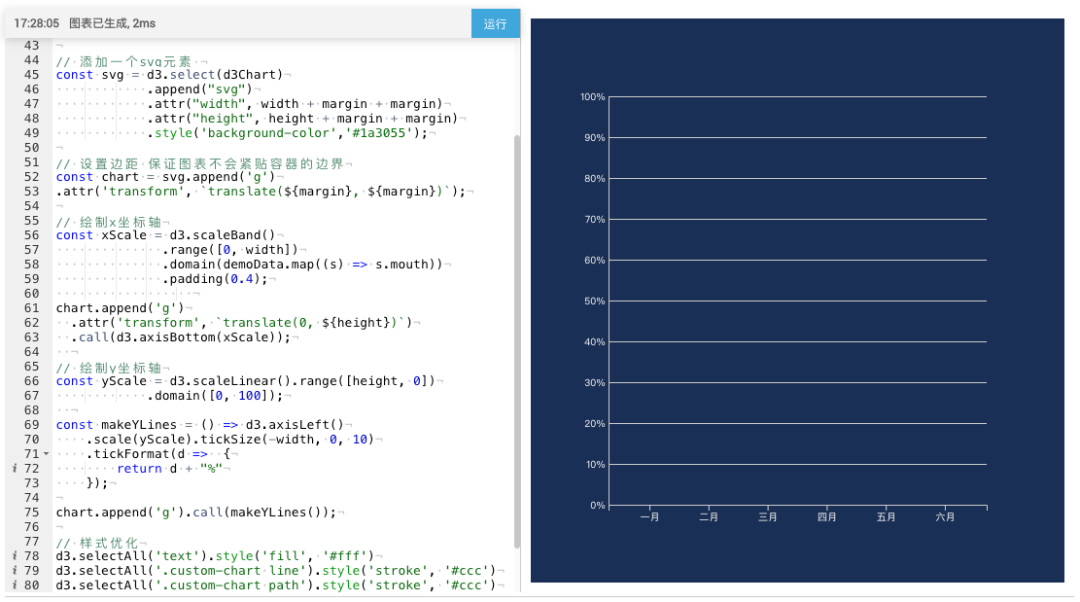Click the 20% y-axis label
Screen dimensions: 1080x602
pos(594,424)
